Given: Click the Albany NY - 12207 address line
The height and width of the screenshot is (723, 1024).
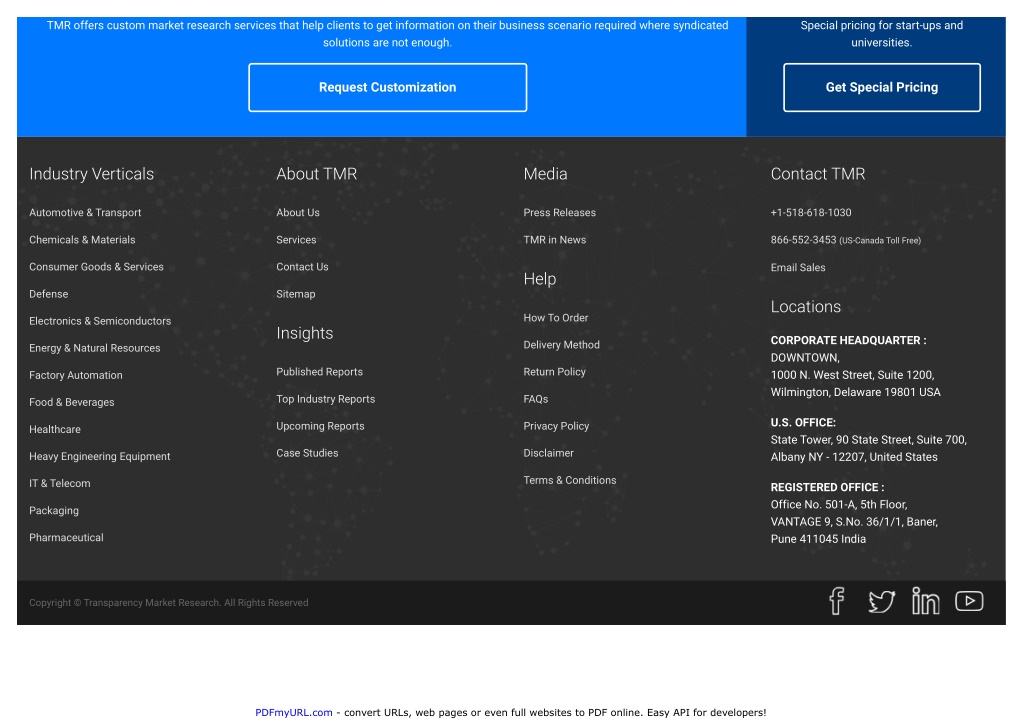Looking at the screenshot, I should 854,457.
